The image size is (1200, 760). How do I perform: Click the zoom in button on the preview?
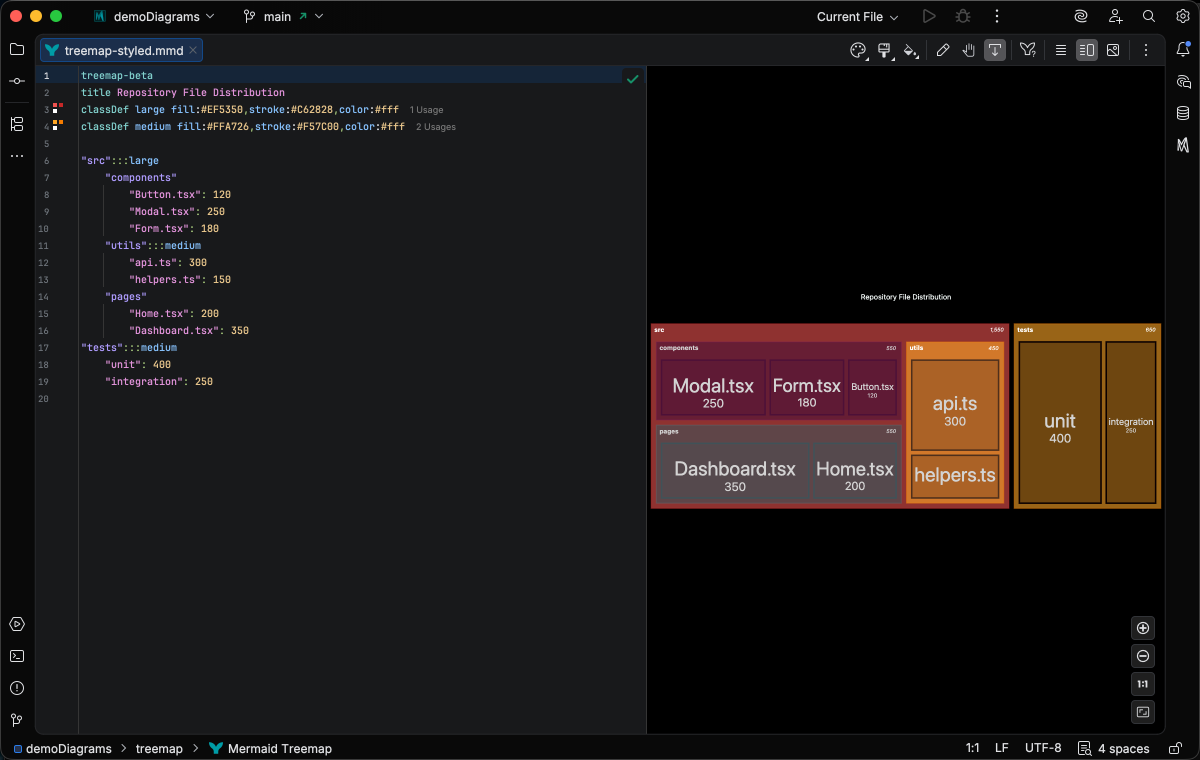pos(1142,627)
